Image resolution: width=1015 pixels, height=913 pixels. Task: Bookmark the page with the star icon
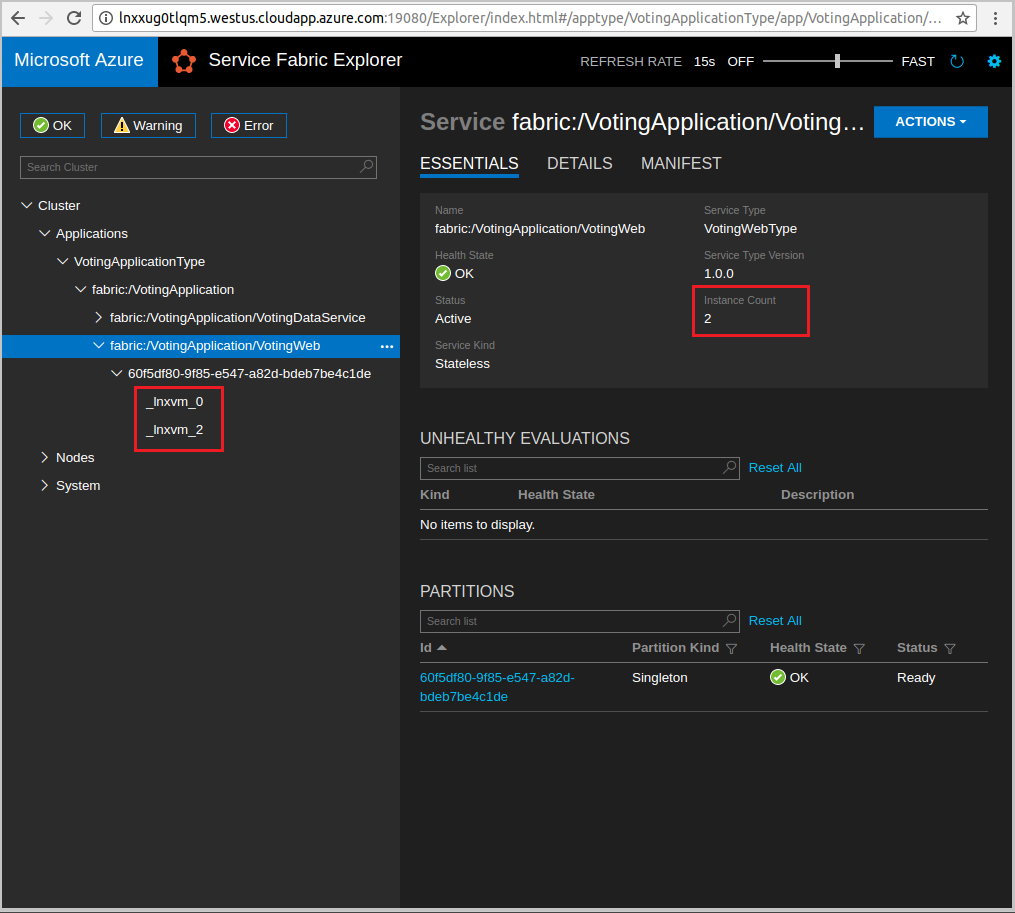coord(963,18)
